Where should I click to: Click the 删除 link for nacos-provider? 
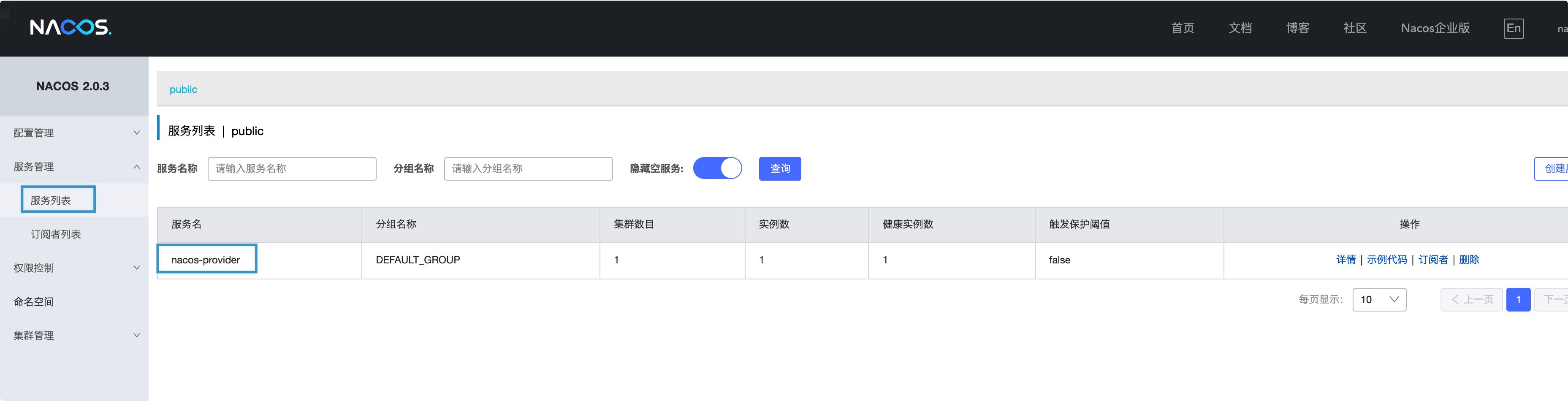[1469, 259]
